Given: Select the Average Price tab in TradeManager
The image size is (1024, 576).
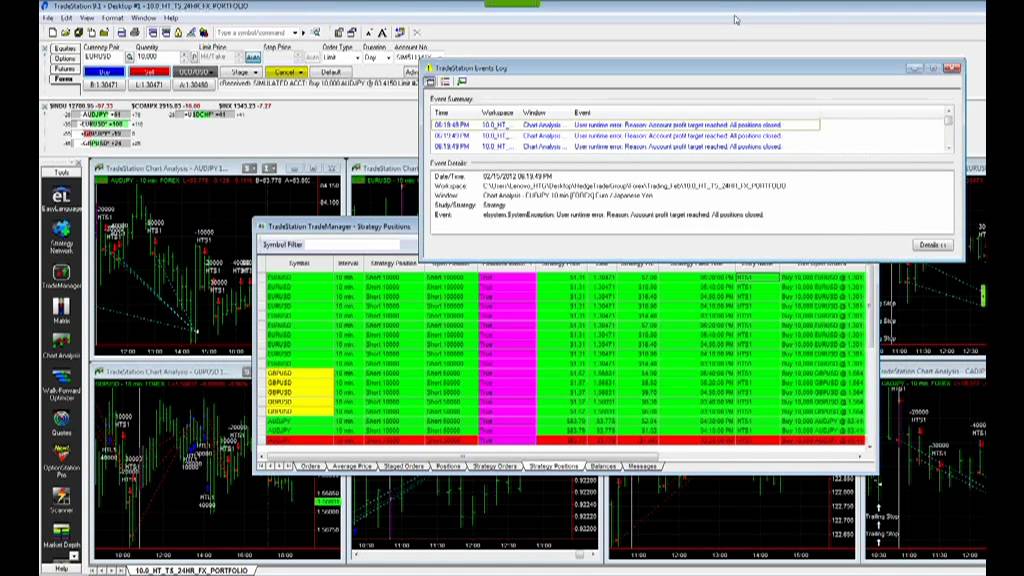Looking at the screenshot, I should (352, 466).
